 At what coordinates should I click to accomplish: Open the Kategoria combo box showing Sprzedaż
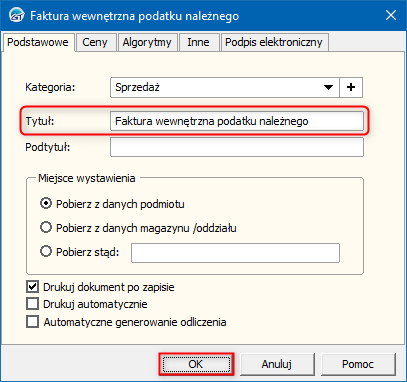(x=225, y=87)
